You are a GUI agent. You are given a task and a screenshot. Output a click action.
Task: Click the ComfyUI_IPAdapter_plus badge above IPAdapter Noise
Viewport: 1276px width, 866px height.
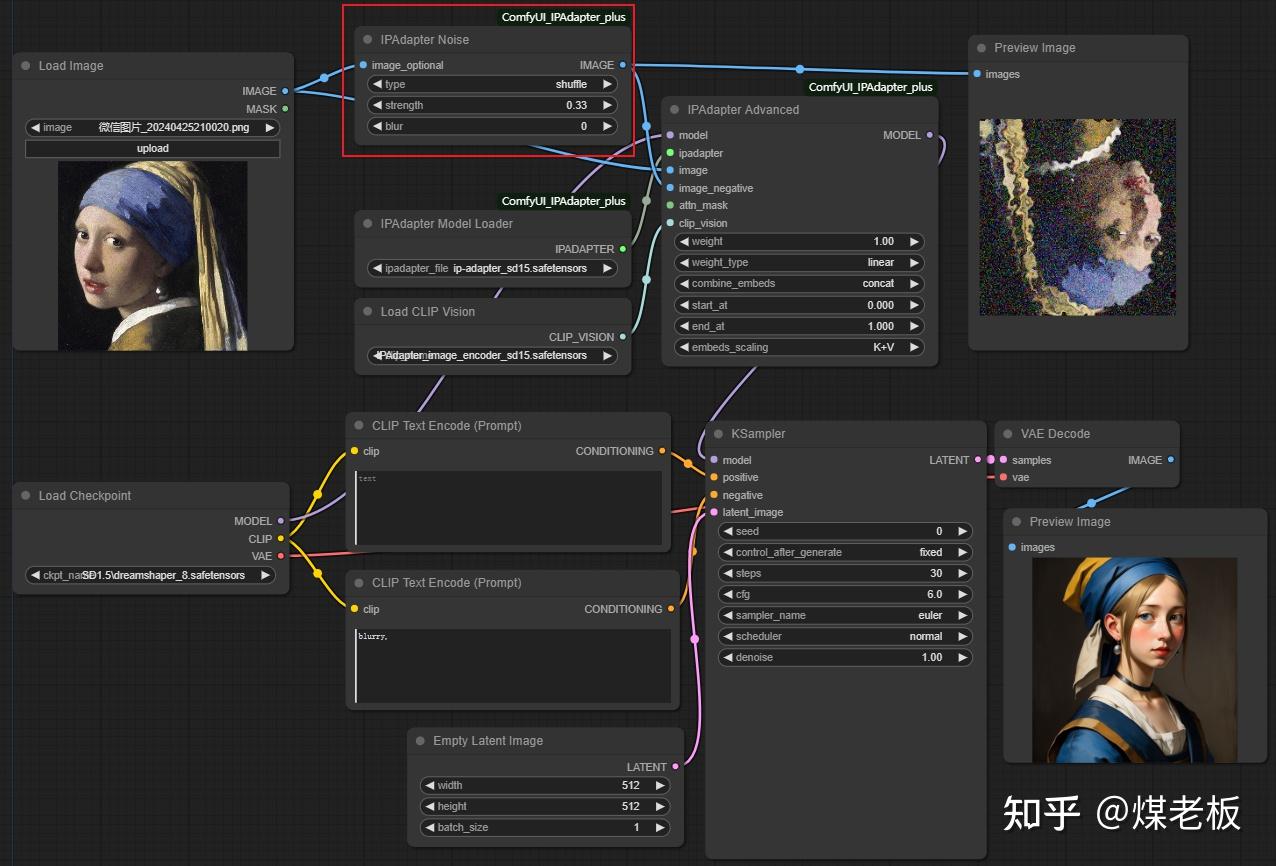pos(564,17)
